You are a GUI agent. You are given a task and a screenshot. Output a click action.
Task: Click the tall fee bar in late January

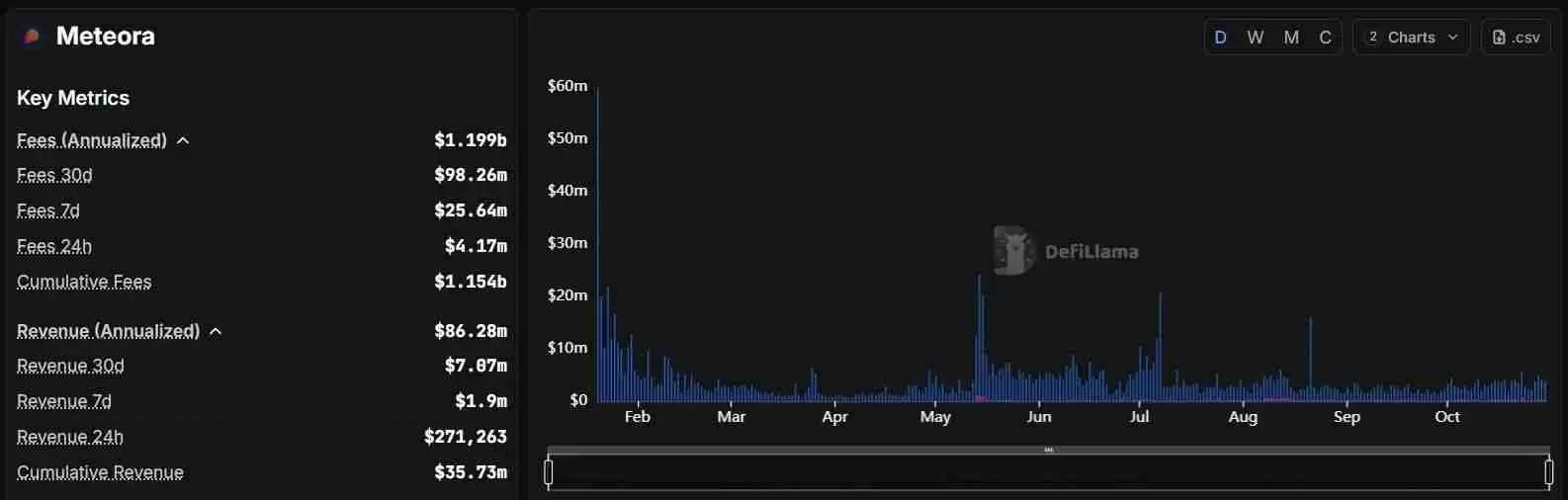point(598,247)
